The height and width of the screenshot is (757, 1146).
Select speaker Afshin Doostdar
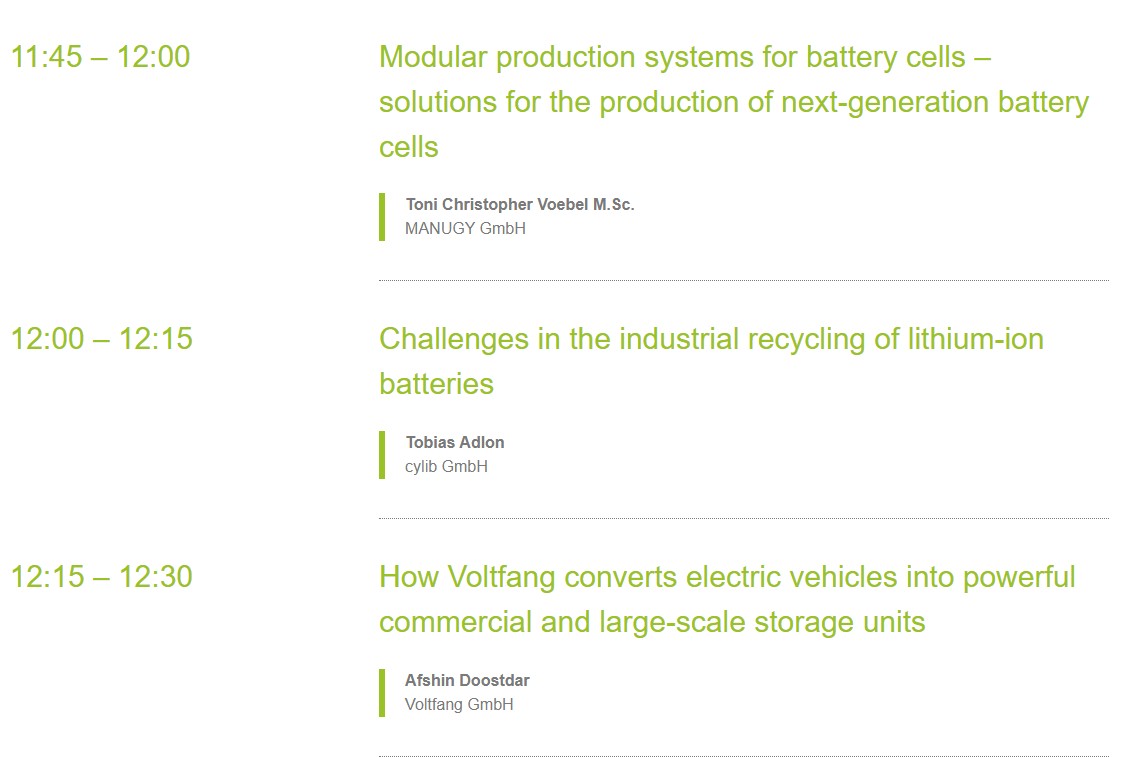[467, 680]
